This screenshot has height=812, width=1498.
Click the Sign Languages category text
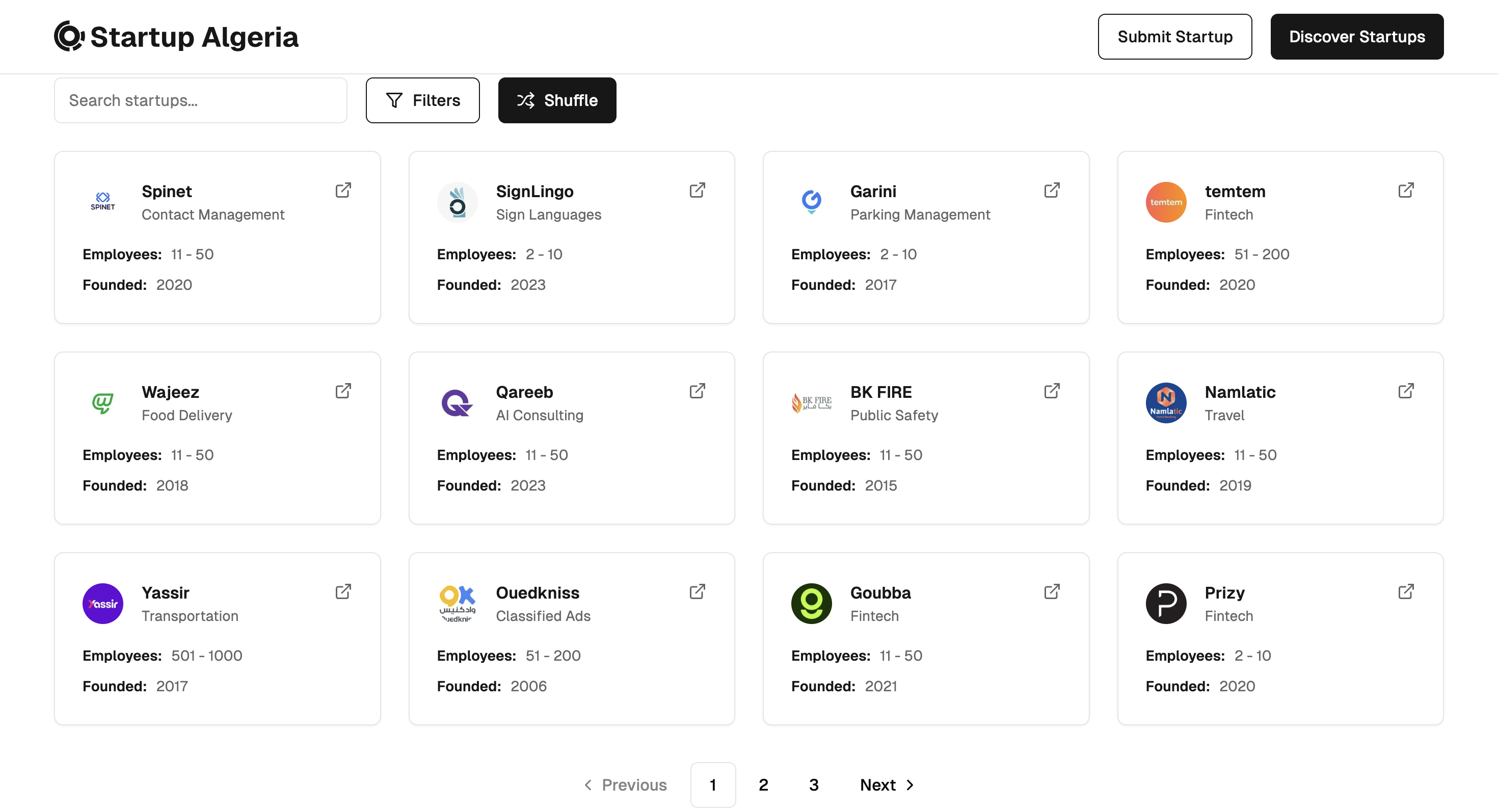point(548,214)
